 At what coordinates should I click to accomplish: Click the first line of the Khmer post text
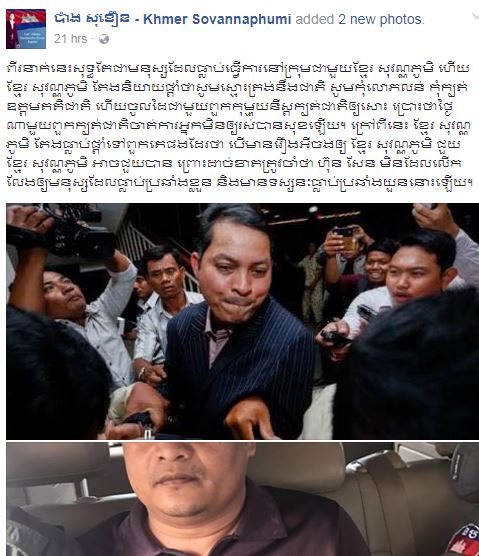(x=239, y=68)
